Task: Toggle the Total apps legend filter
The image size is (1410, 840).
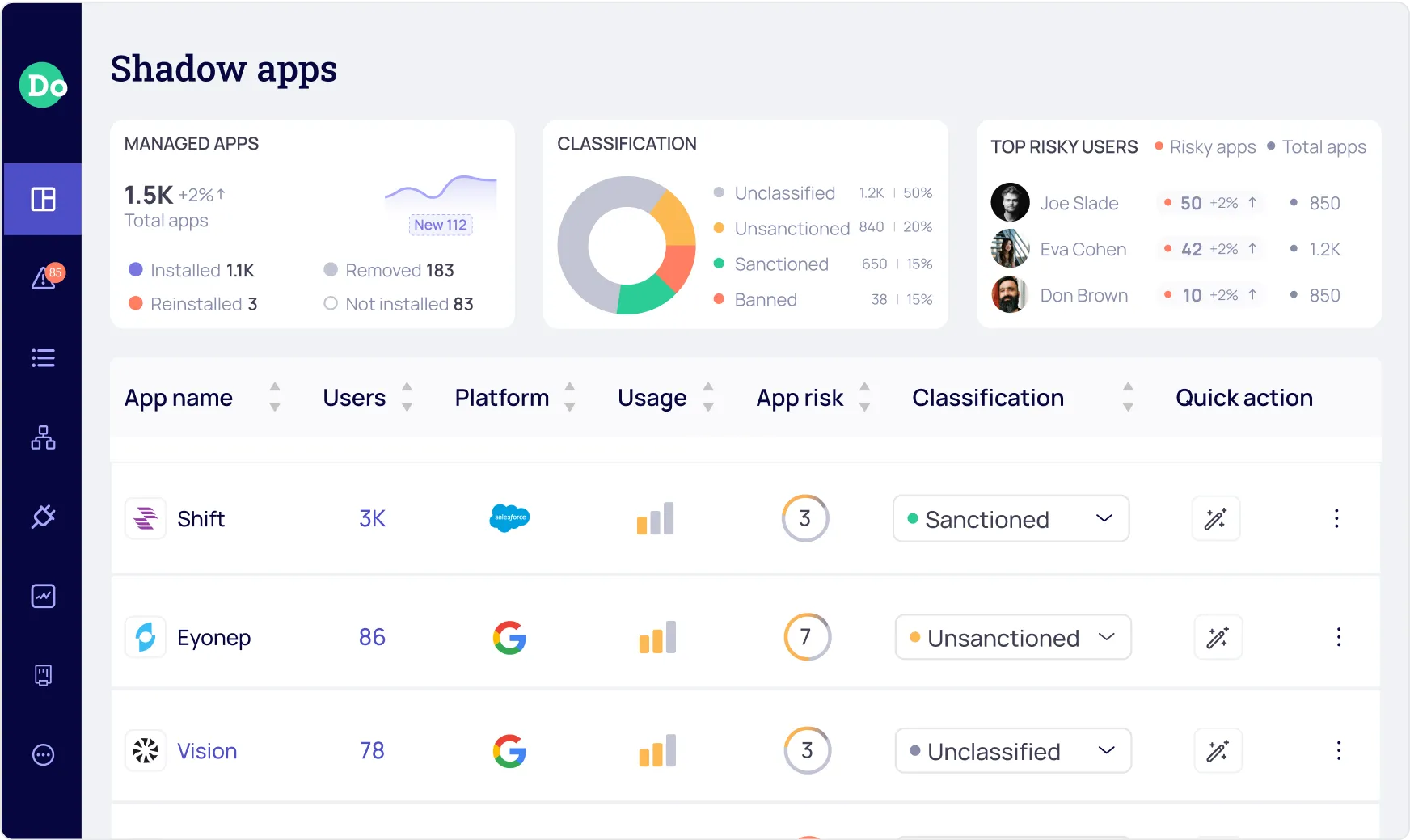Action: (x=1316, y=146)
